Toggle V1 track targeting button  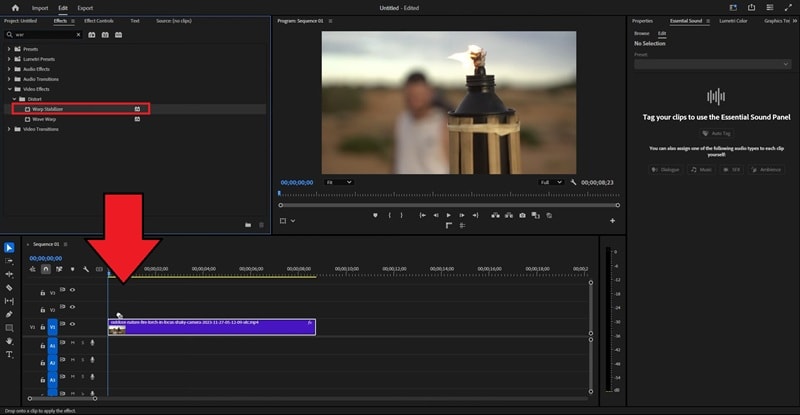[x=53, y=327]
